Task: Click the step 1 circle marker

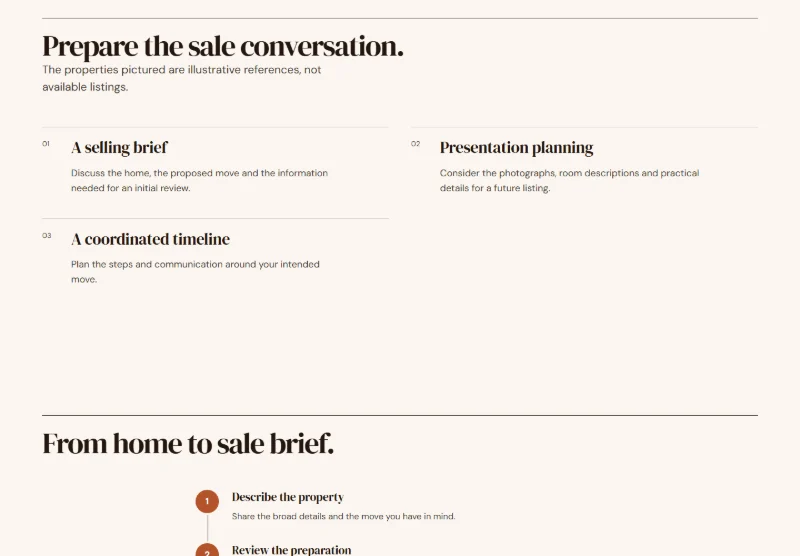Action: click(207, 501)
